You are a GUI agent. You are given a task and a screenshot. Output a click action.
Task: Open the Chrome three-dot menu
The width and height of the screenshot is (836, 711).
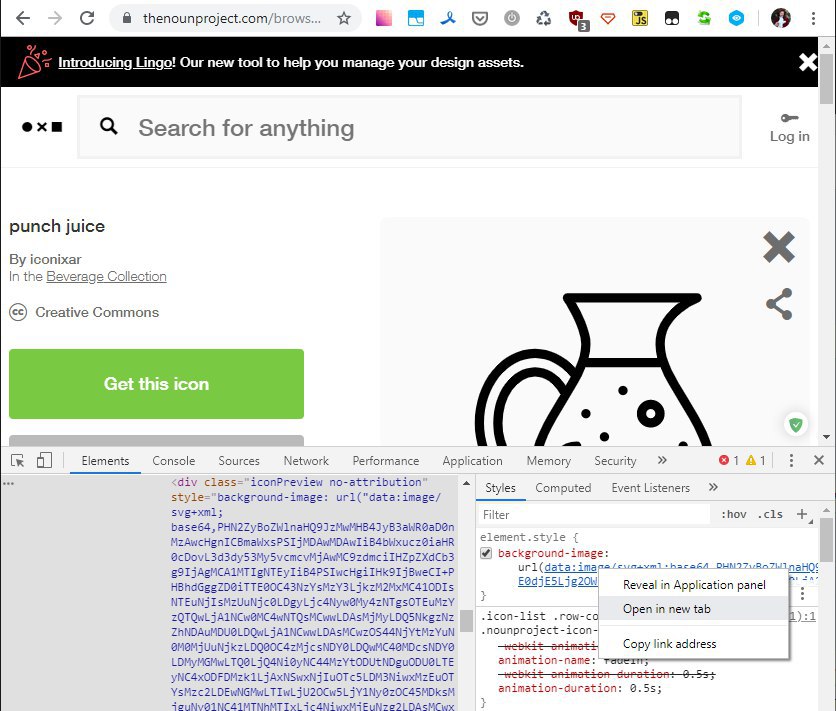813,19
